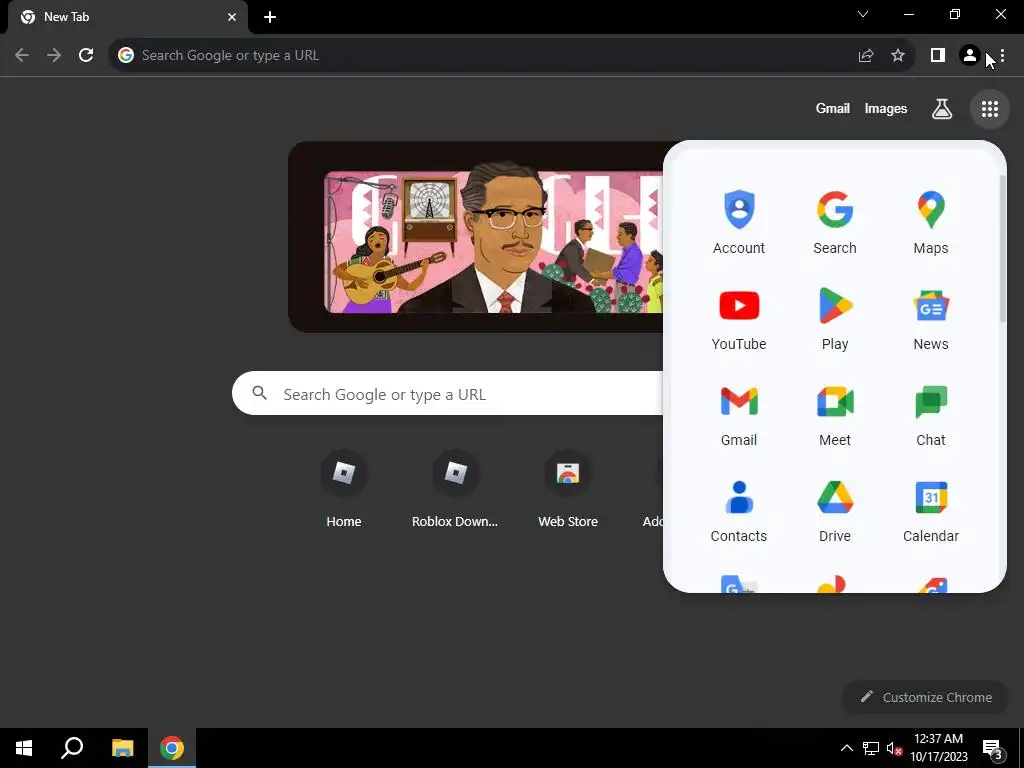Launch Google Meet from apps grid
This screenshot has height=768, width=1024.
835,415
